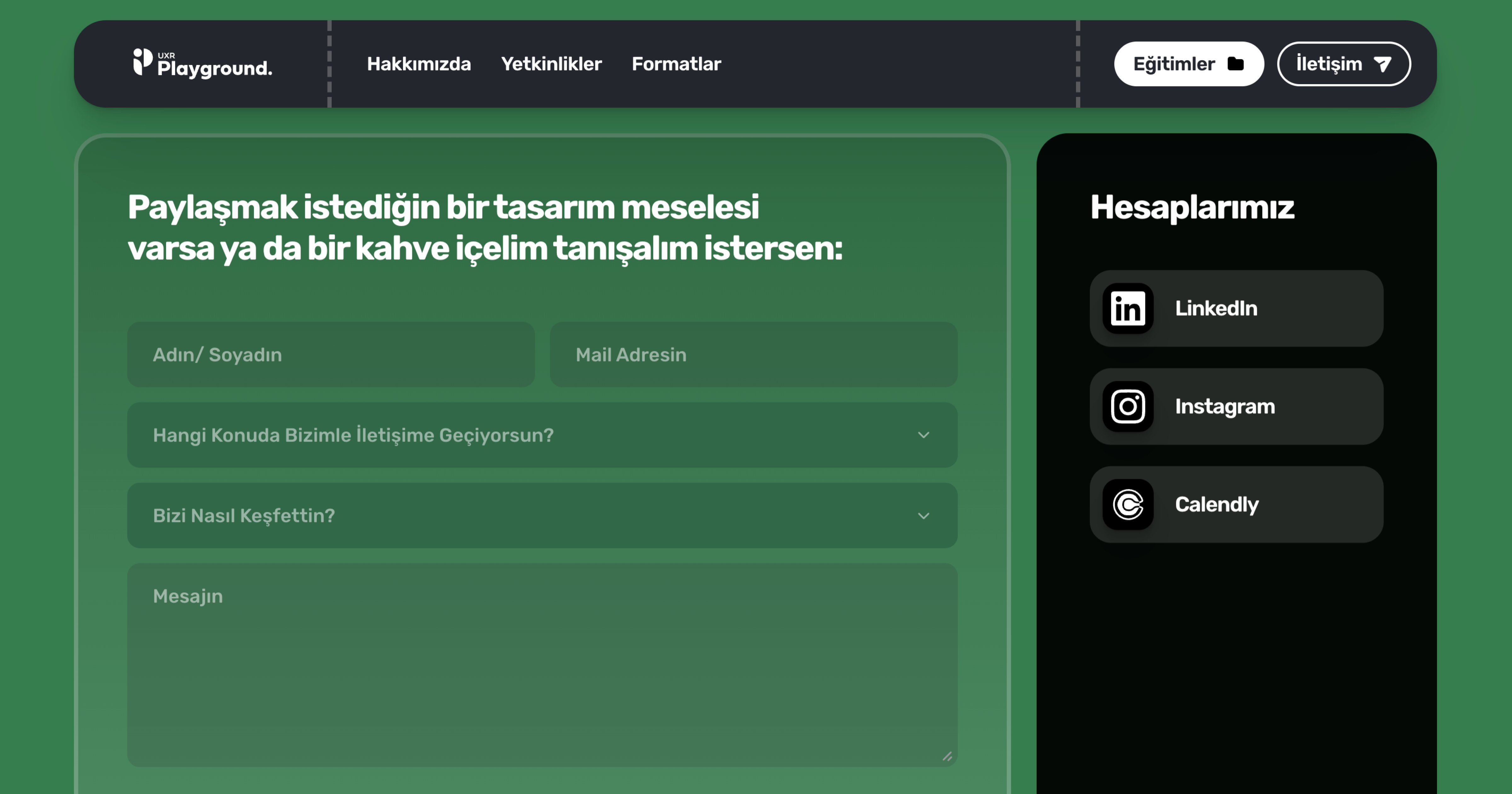Screen dimensions: 1512x794
Task: Open the Calendly account link
Action: click(x=1236, y=504)
